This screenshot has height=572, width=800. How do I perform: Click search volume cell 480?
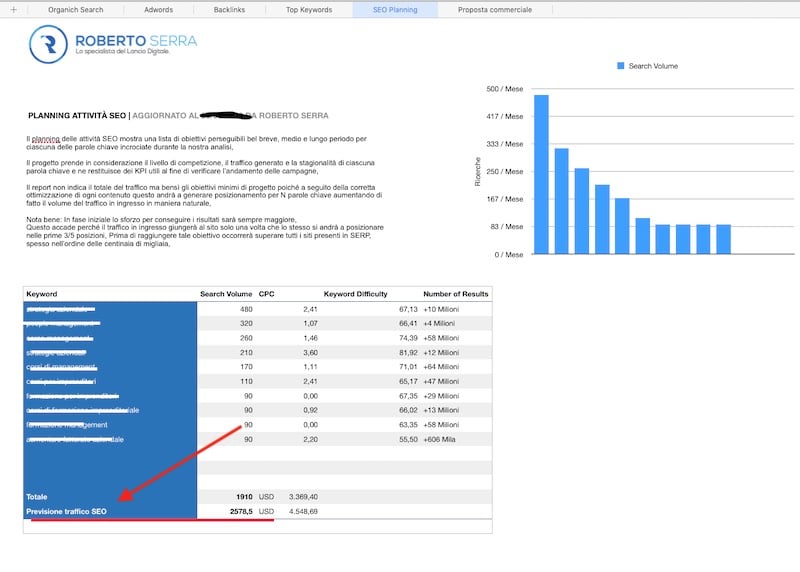pos(246,309)
